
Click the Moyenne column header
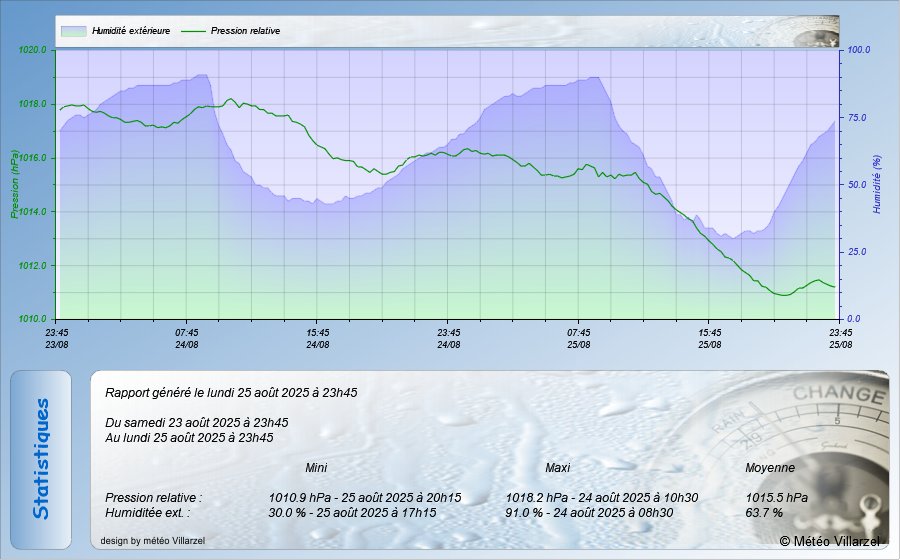(x=770, y=468)
